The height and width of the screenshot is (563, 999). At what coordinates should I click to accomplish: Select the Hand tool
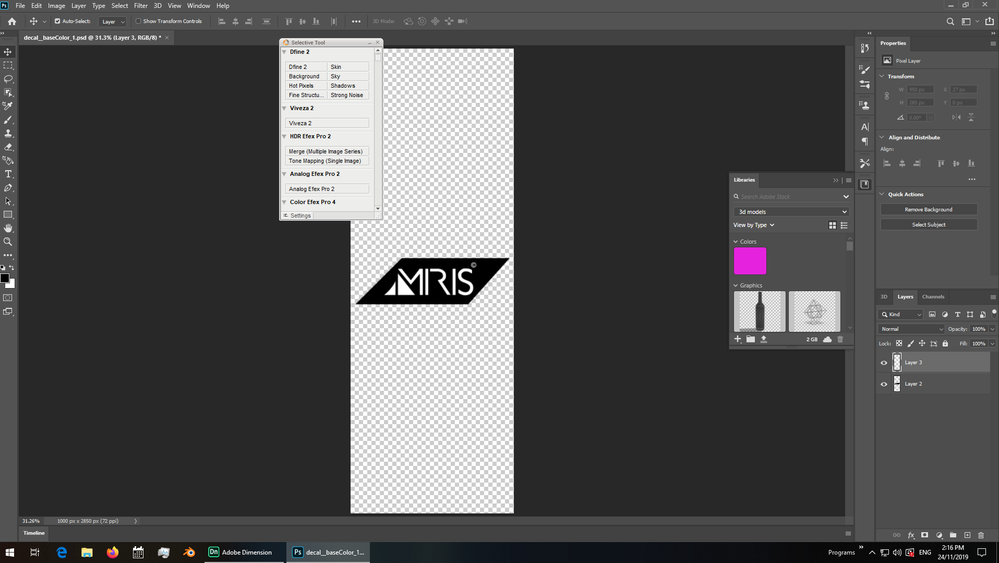[8, 228]
